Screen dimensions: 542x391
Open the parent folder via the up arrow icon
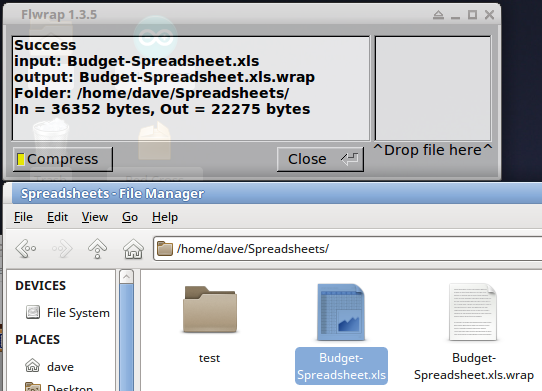pyautogui.click(x=97, y=248)
